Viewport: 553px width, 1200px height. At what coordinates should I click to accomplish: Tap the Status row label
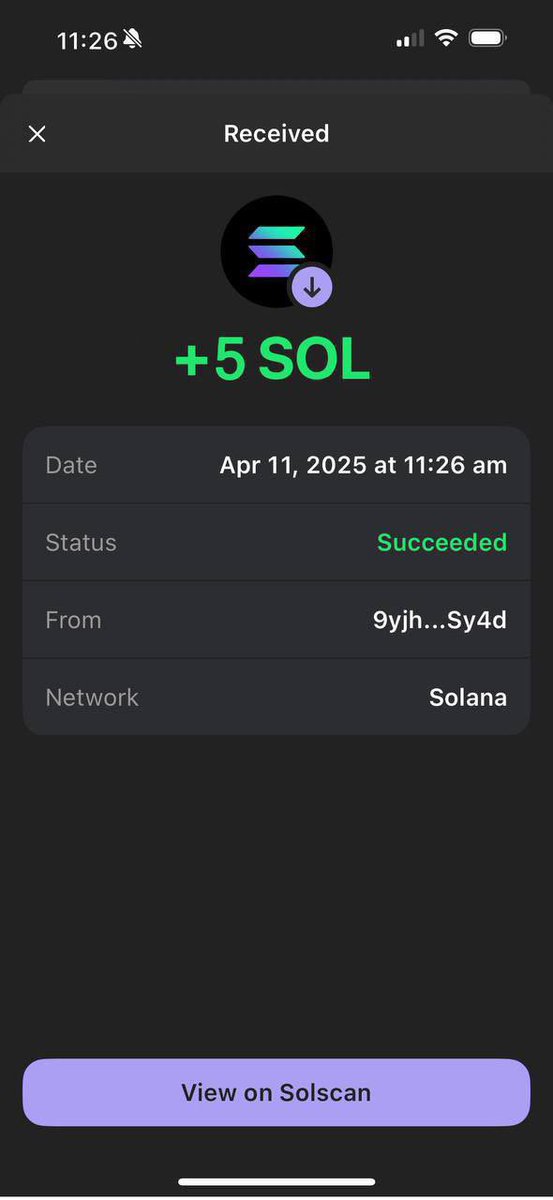(81, 543)
